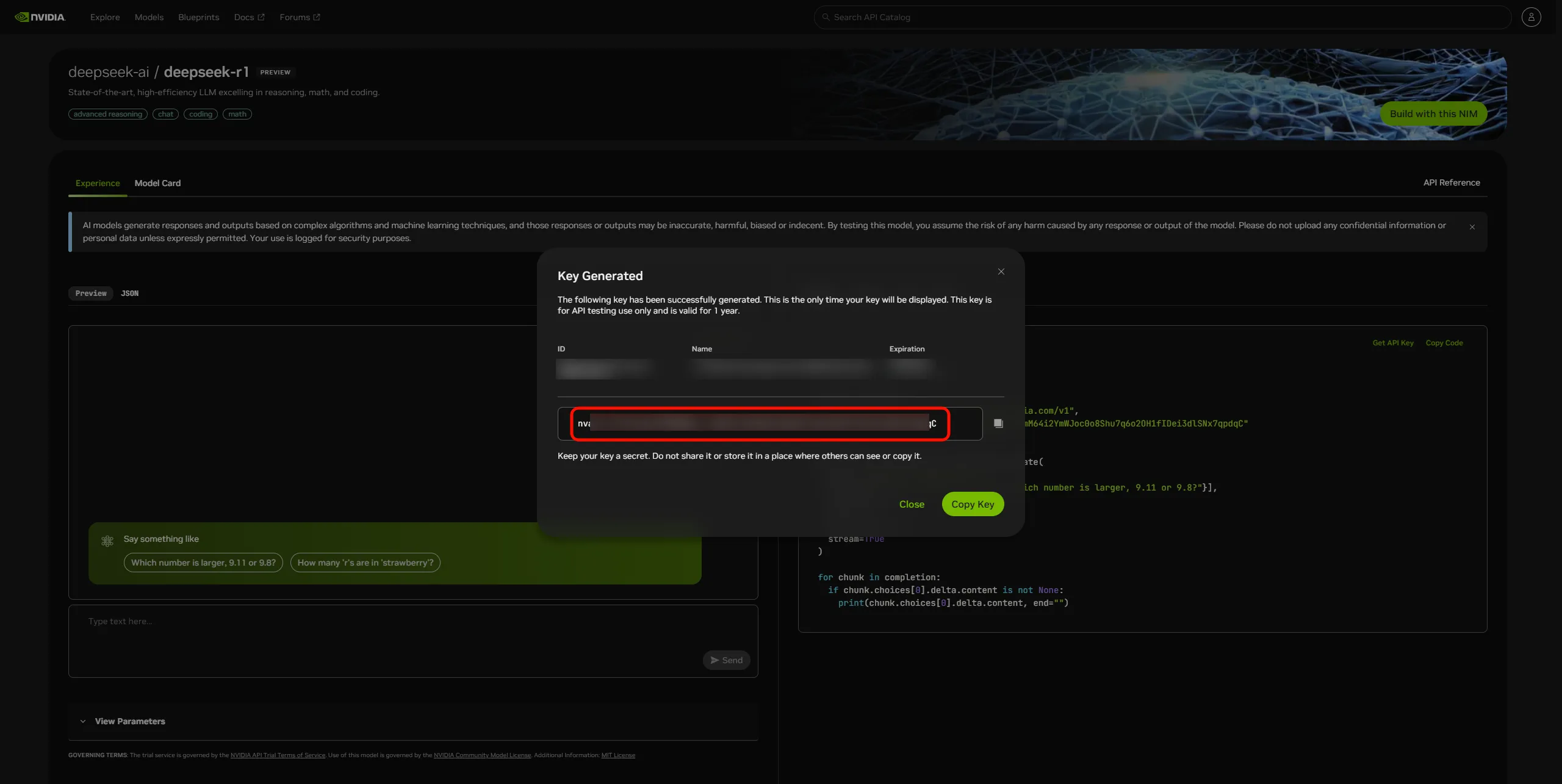Image resolution: width=1562 pixels, height=784 pixels.
Task: Dismiss the disclaimer banner with X icon
Action: pos(1472,227)
